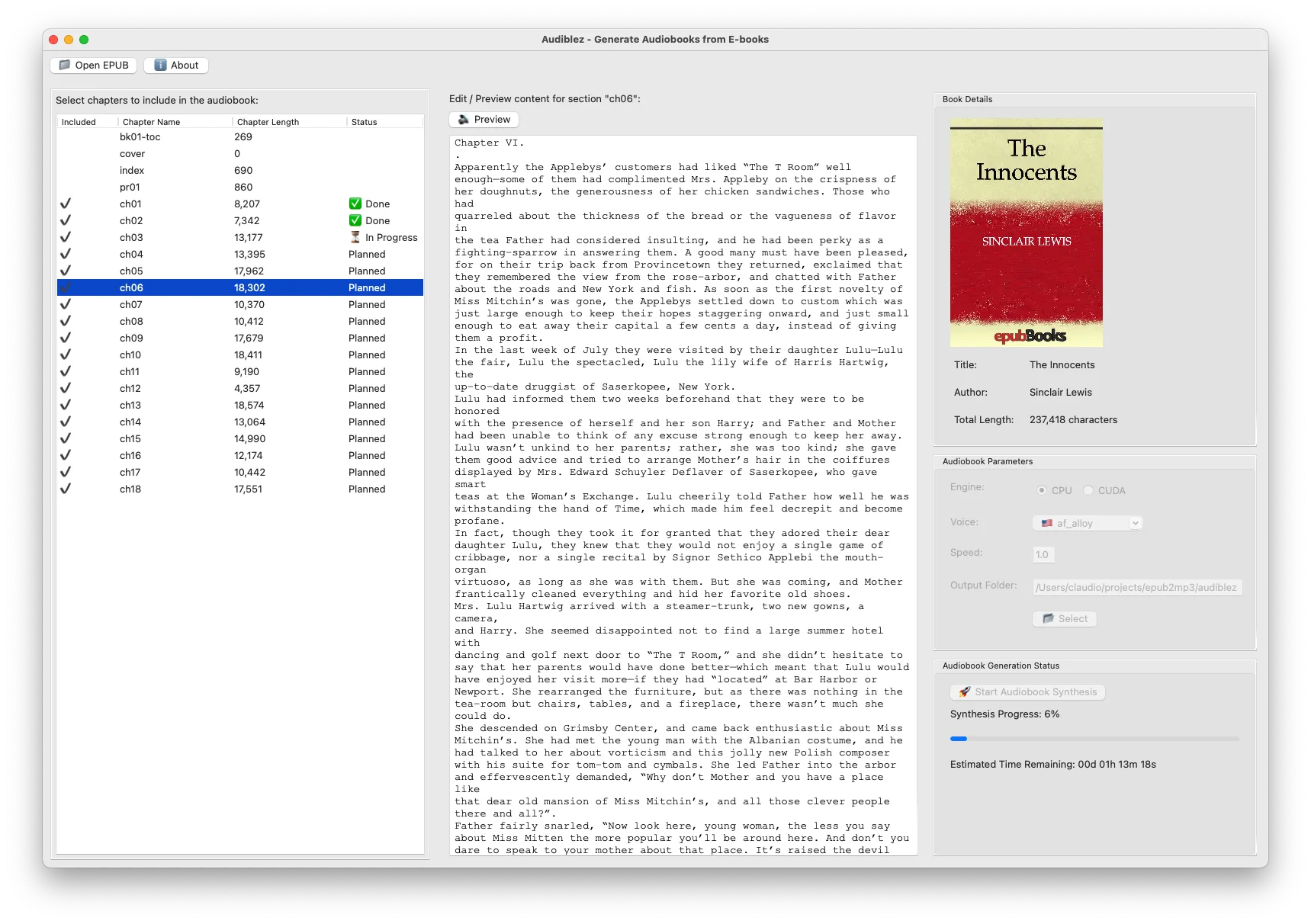Click the green Done checkmark for ch02
This screenshot has height=924, width=1311.
(x=355, y=220)
